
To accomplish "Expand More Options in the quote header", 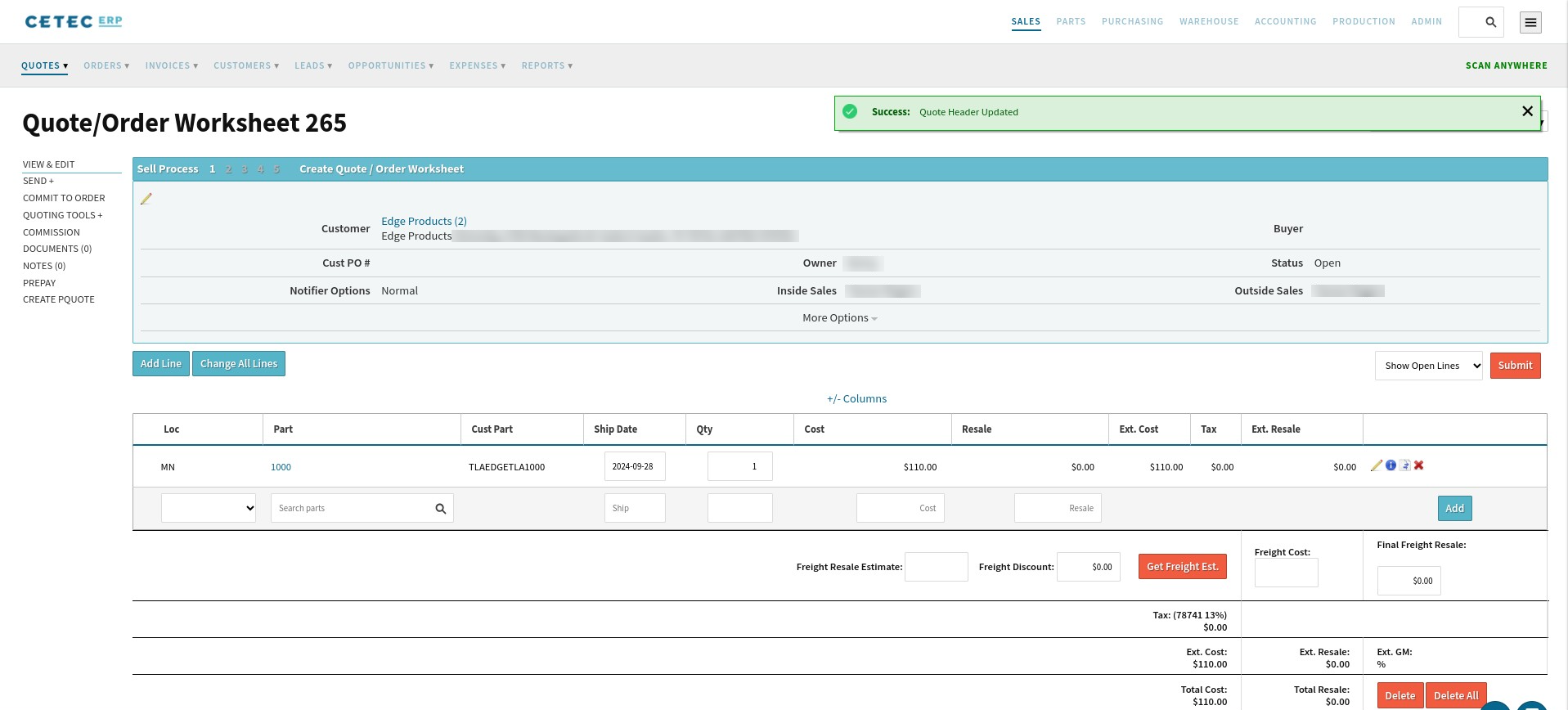I will point(840,317).
